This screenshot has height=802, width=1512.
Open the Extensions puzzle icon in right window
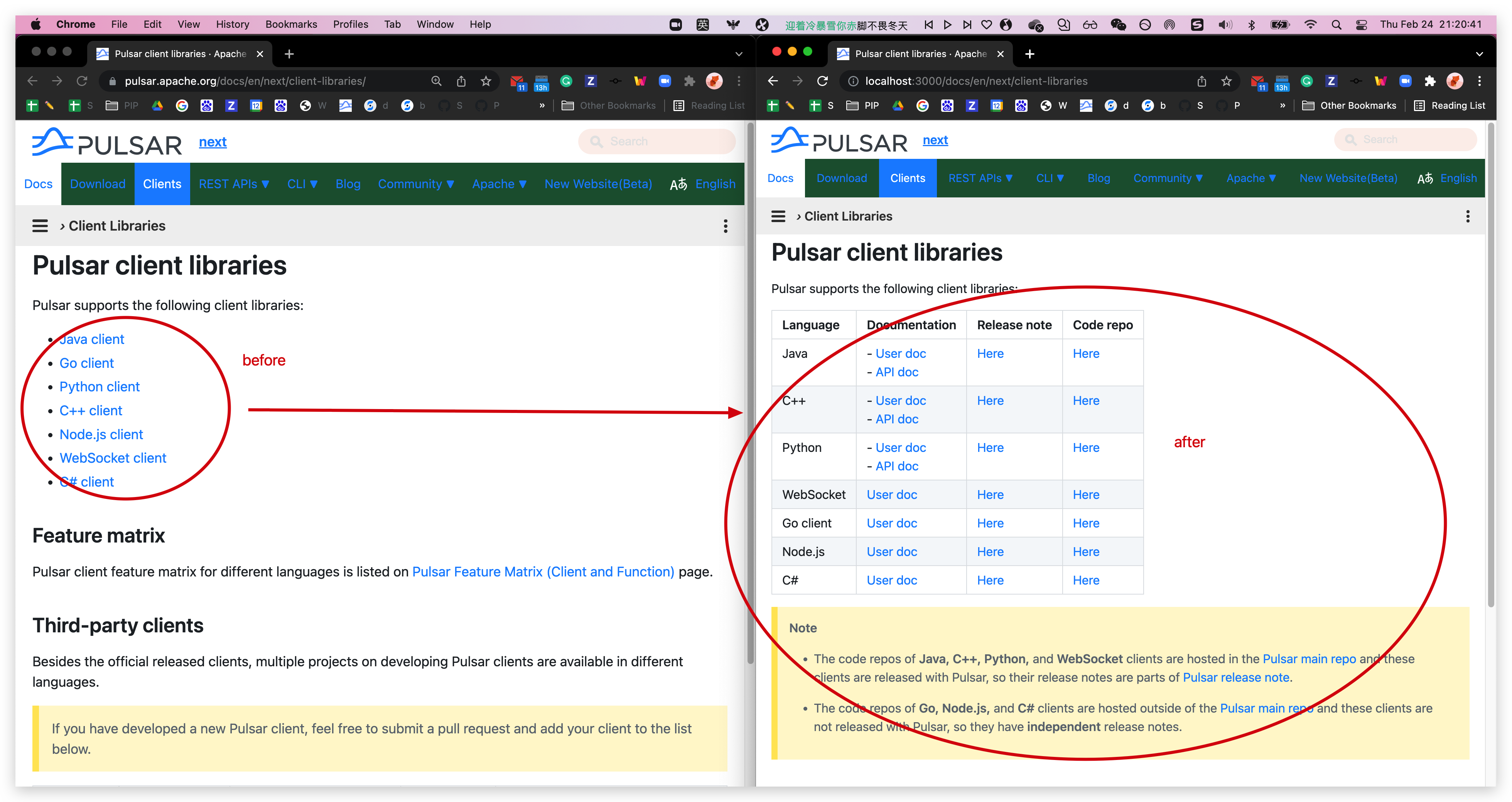(1430, 81)
